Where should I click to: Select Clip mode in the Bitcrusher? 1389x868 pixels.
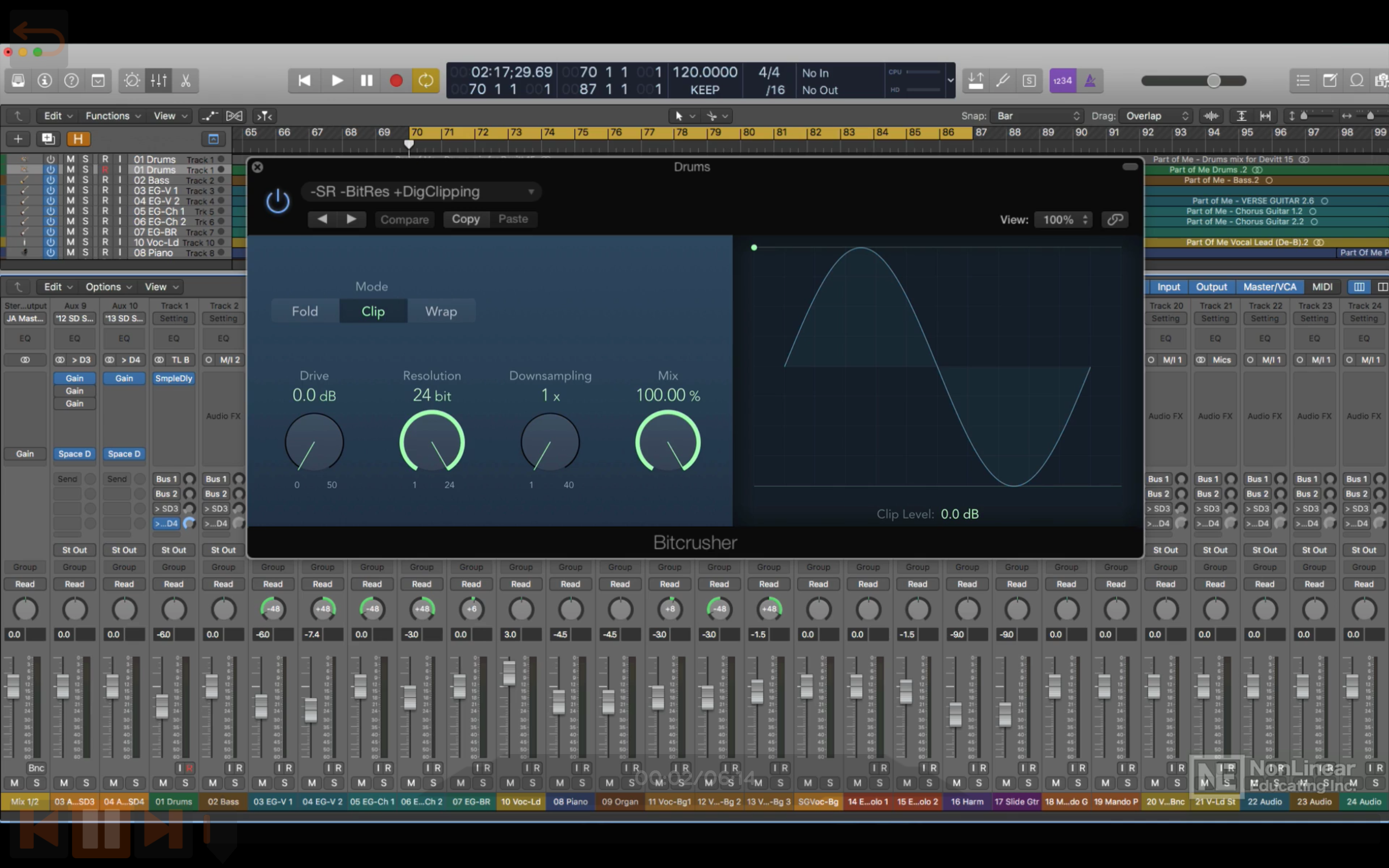pyautogui.click(x=373, y=311)
